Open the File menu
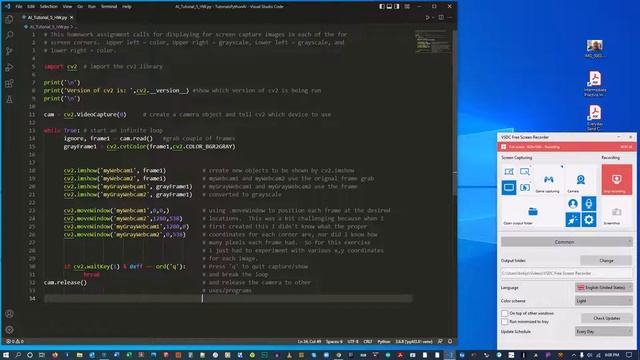Viewport: 640px width, 360px height. click(x=19, y=7)
